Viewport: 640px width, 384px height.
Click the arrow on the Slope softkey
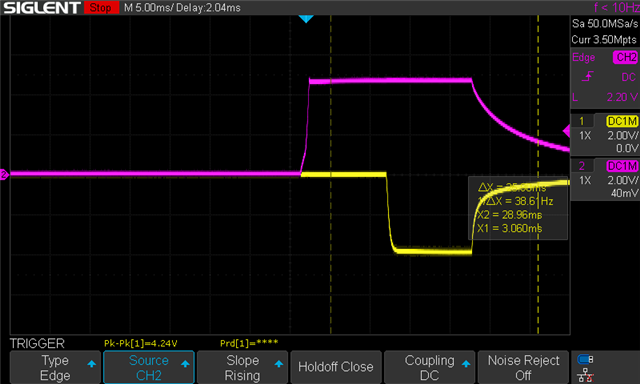279,364
